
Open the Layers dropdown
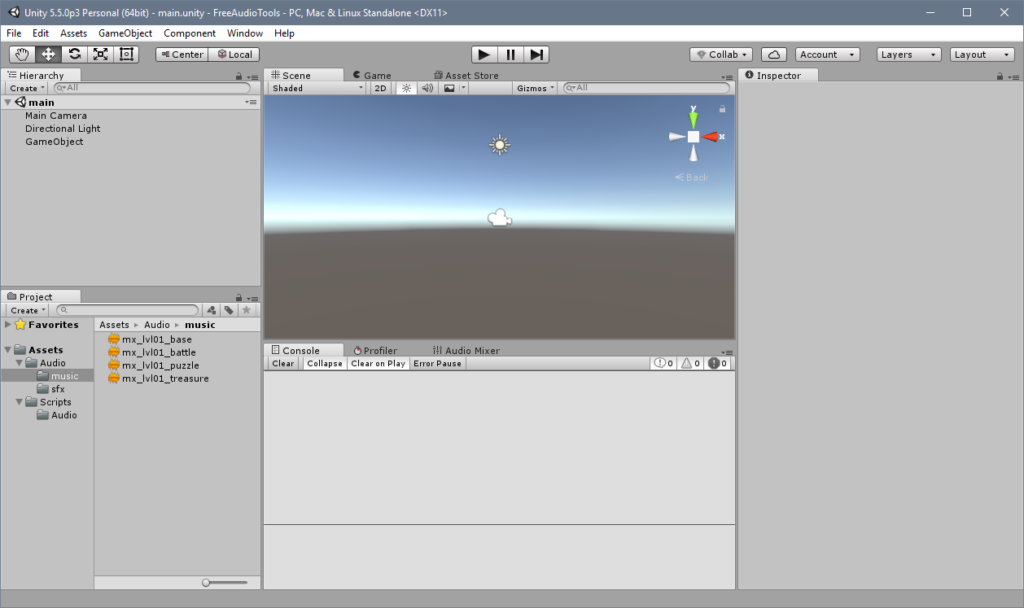908,54
